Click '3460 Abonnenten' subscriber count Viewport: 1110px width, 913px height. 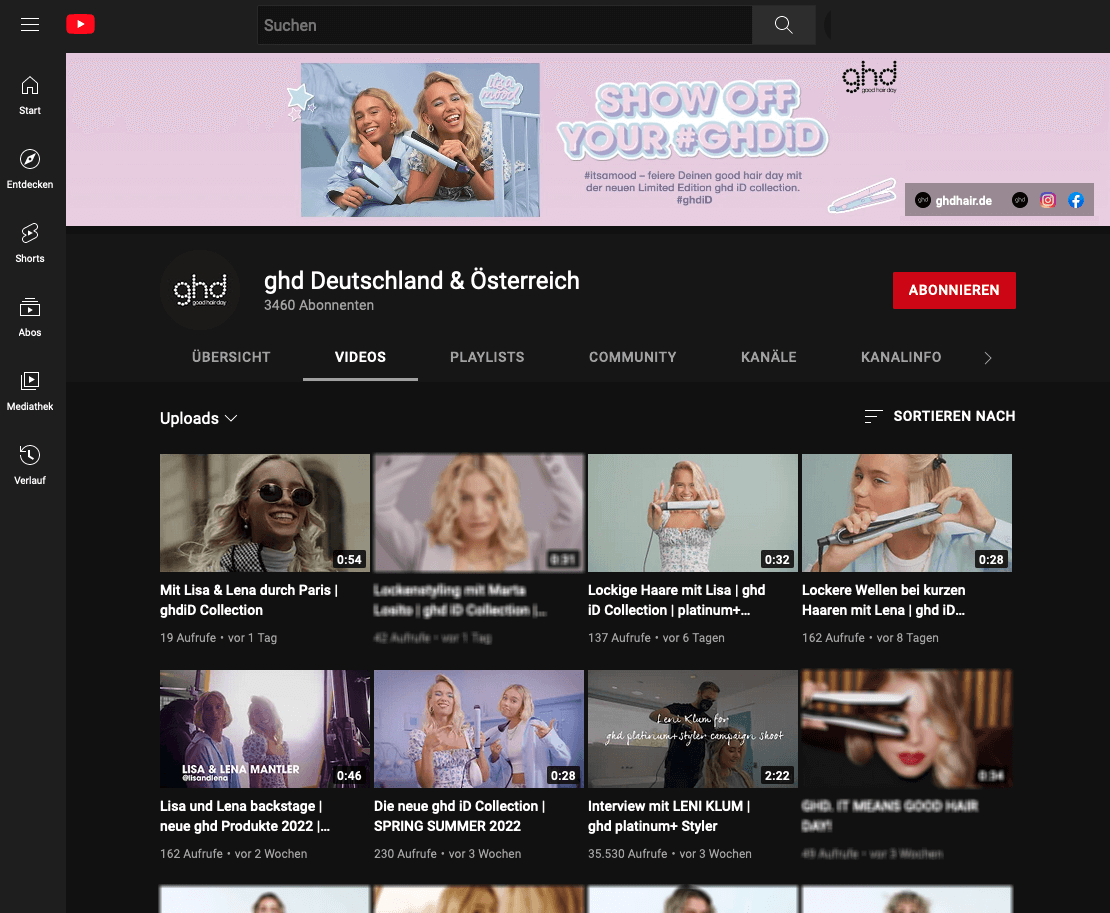coord(319,305)
